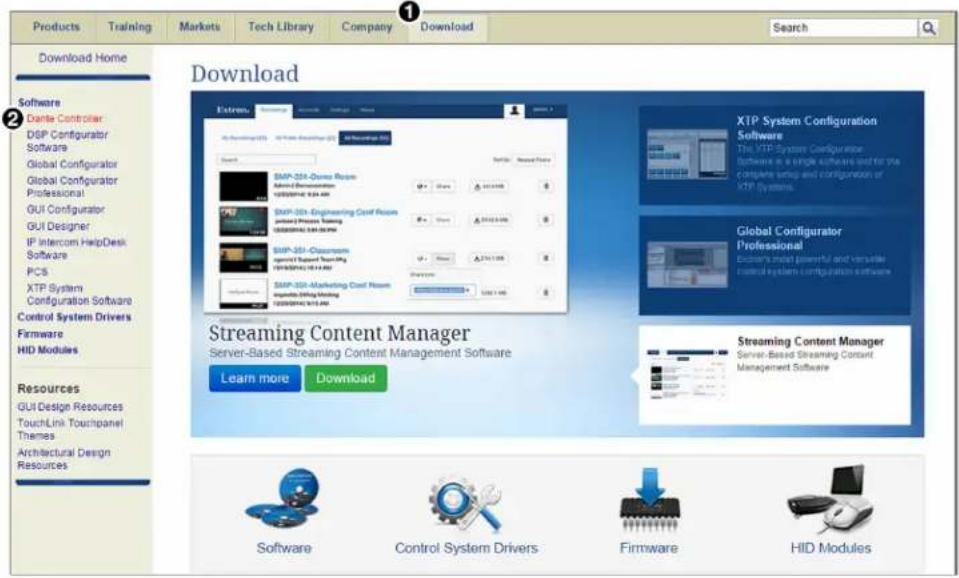Open Global Configurator Professional sidebar link

pos(72,187)
